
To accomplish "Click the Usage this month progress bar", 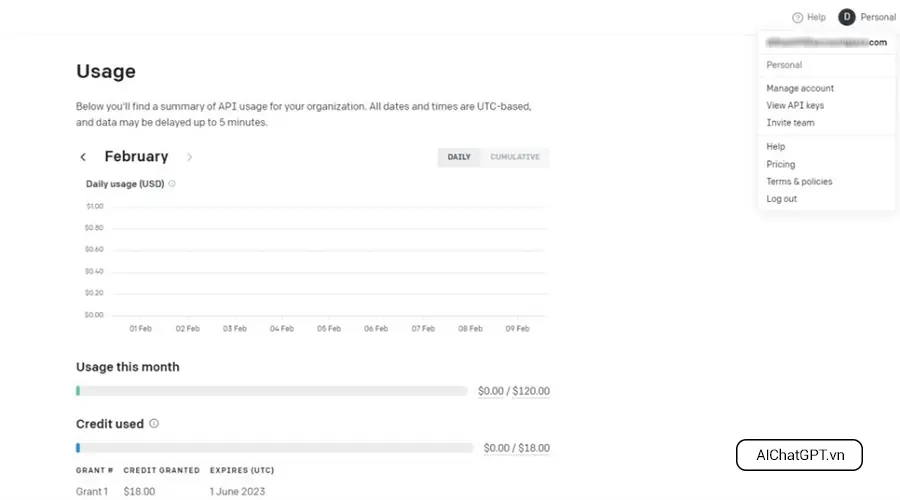I will [x=271, y=391].
